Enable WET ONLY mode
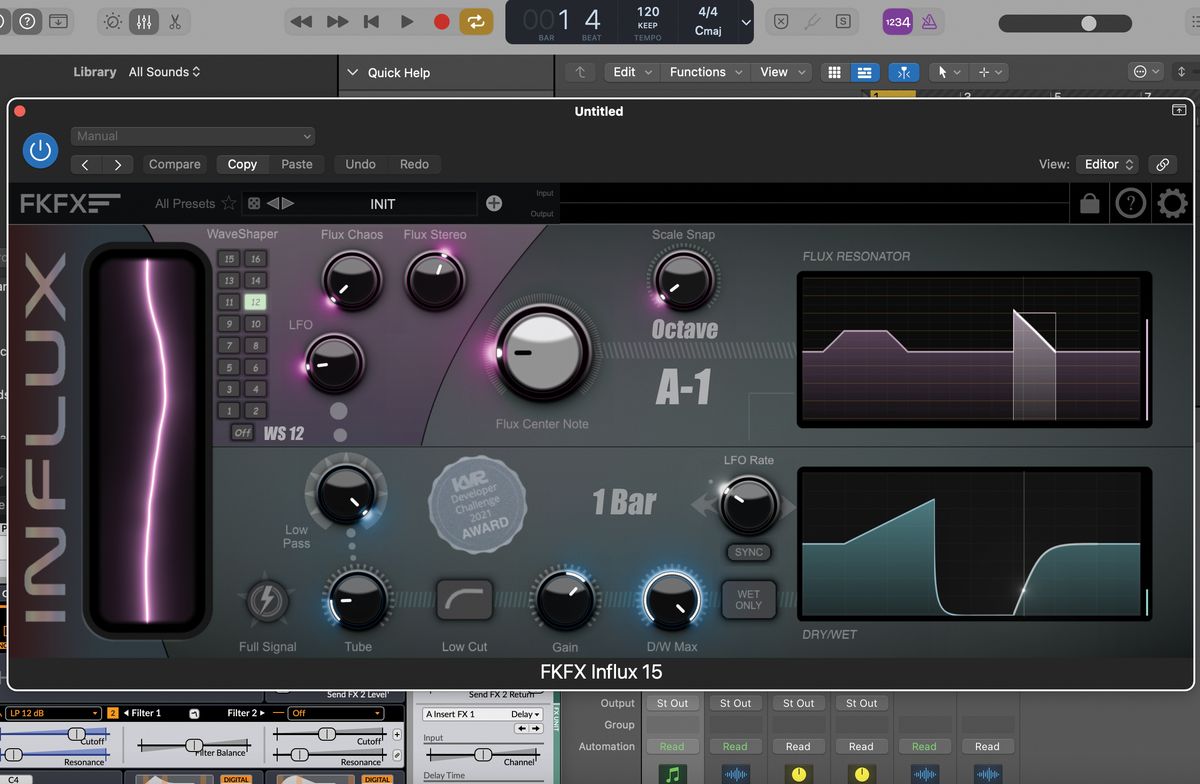This screenshot has height=784, width=1200. 748,599
